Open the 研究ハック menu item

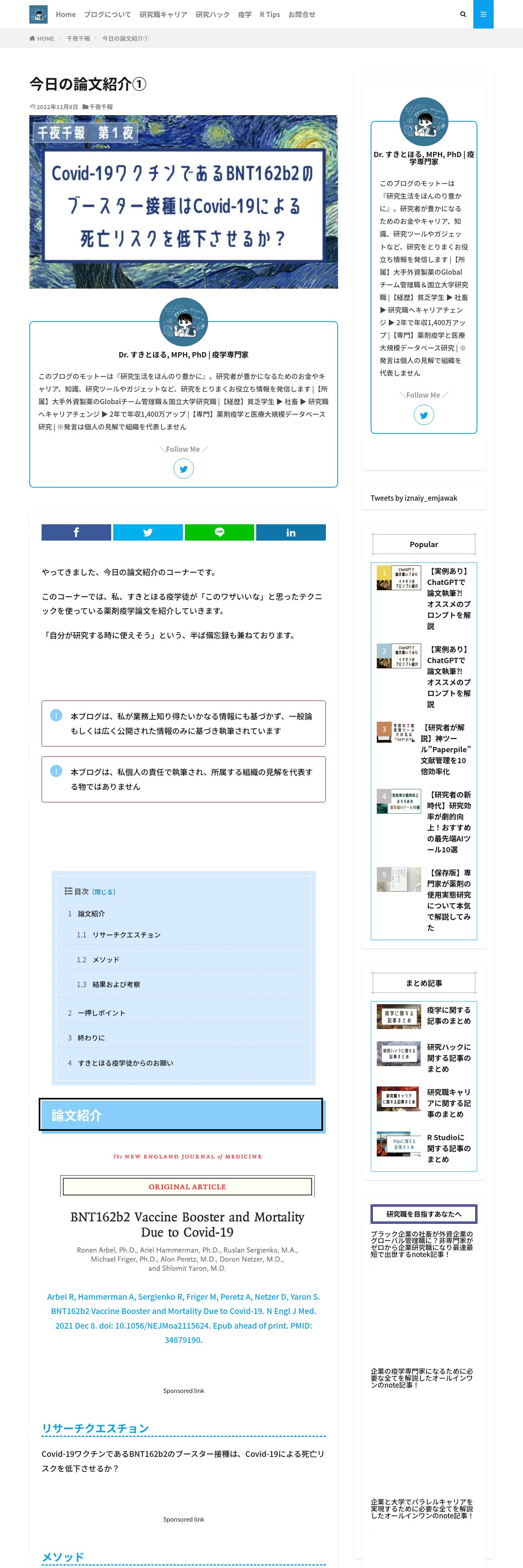point(213,15)
